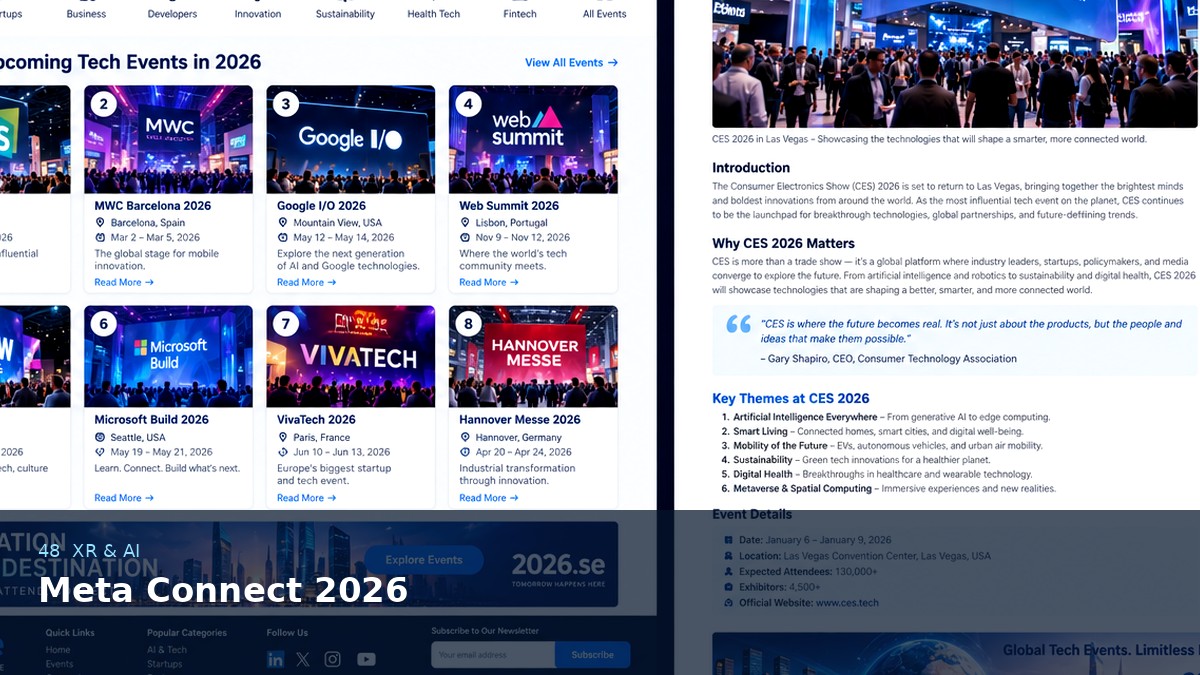Click number 2 badge on MWC card
The width and height of the screenshot is (1200, 675).
point(103,104)
